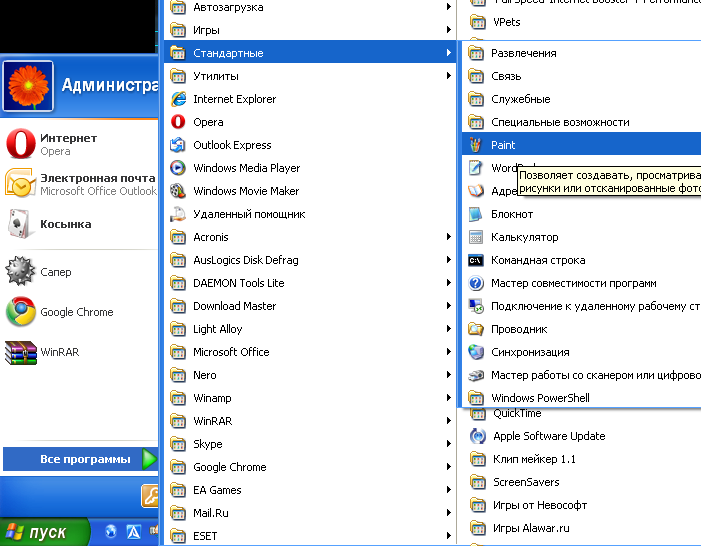Expand the AusLogics Disk Defrag folder
Screen dimensions: 701x546
[310, 260]
